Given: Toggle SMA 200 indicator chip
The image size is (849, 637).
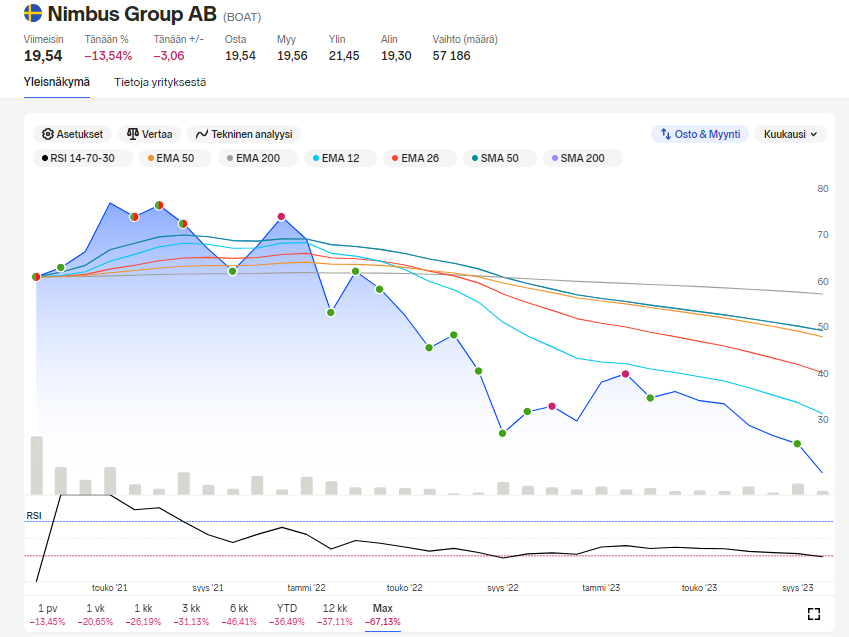Looking at the screenshot, I should click(x=579, y=158).
